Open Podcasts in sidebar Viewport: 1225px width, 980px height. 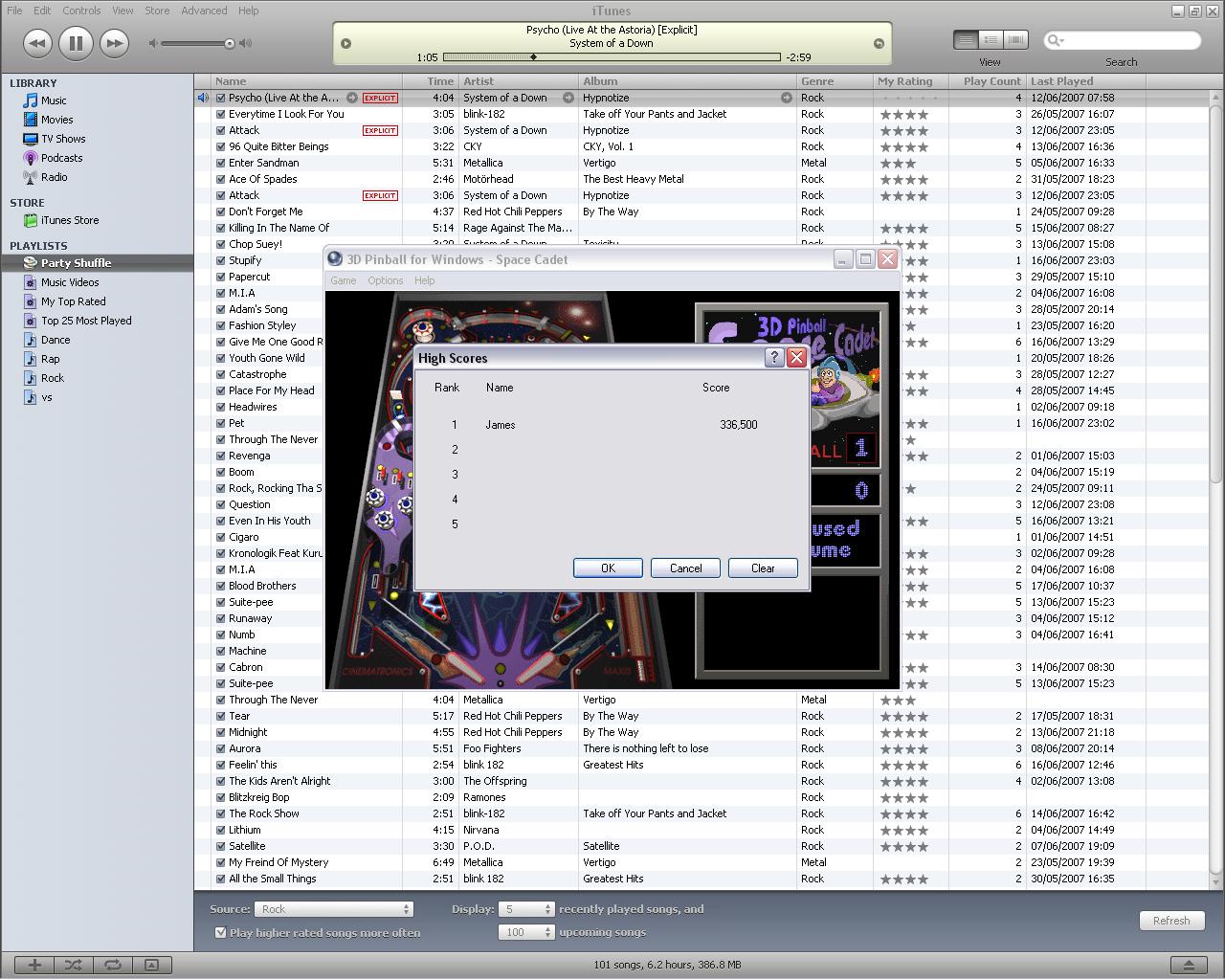(61, 158)
